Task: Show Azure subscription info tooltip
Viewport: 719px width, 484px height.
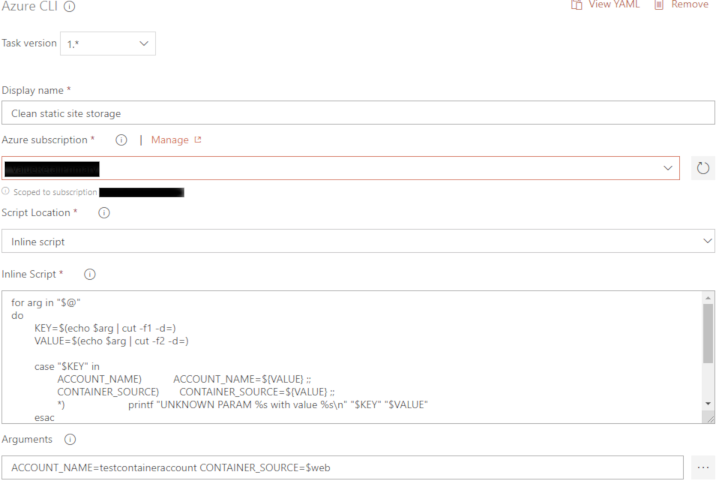Action: pyautogui.click(x=121, y=140)
